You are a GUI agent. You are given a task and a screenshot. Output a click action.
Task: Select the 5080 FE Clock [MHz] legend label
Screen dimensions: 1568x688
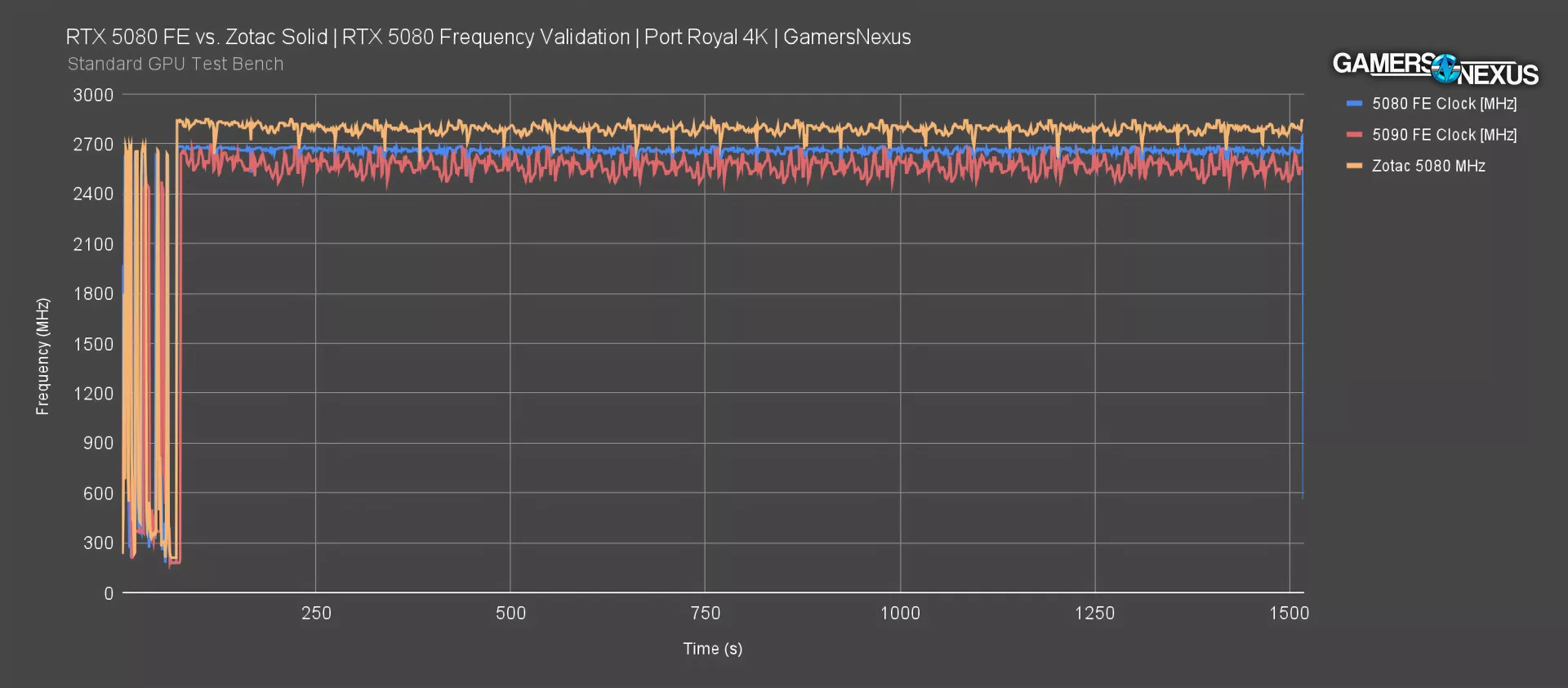(x=1444, y=104)
